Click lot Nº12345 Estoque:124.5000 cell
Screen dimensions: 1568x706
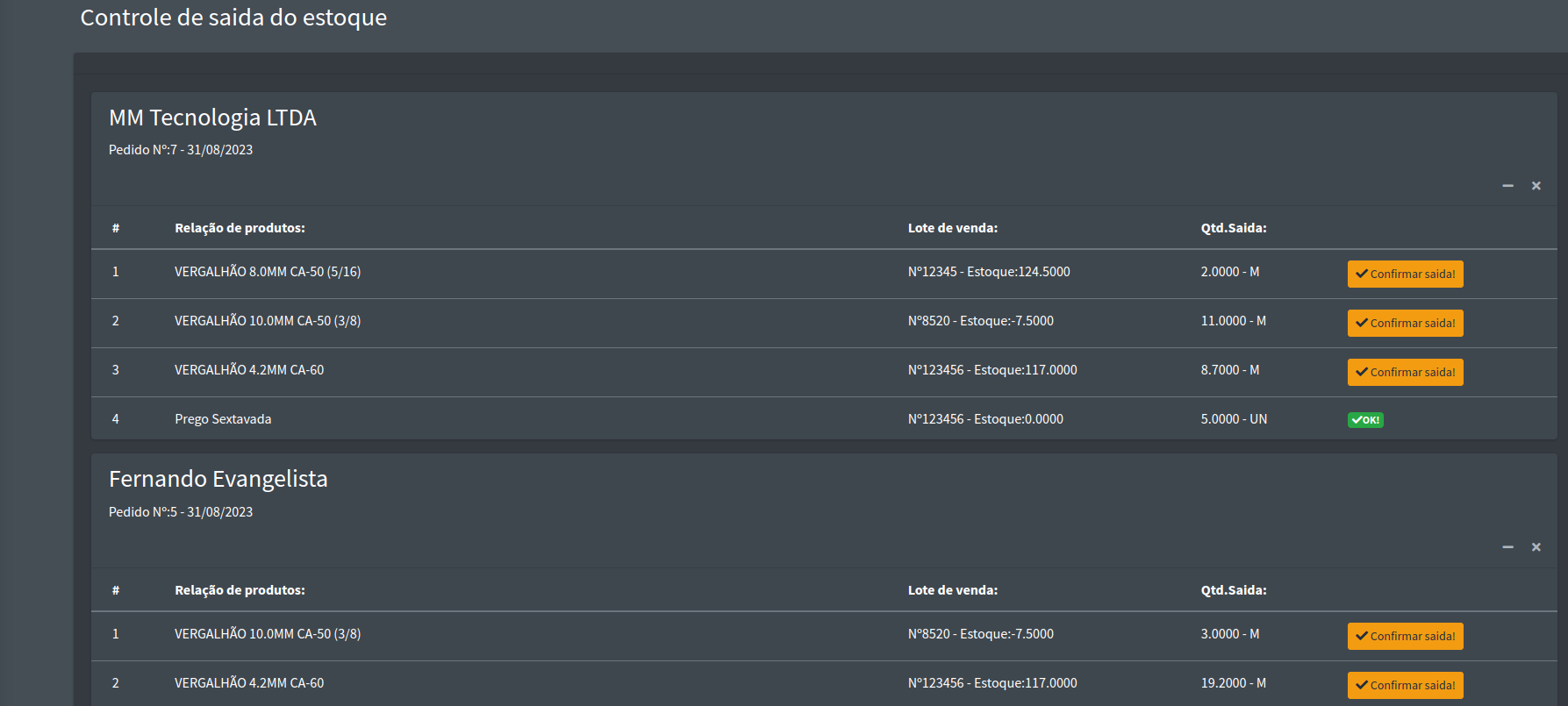click(989, 272)
